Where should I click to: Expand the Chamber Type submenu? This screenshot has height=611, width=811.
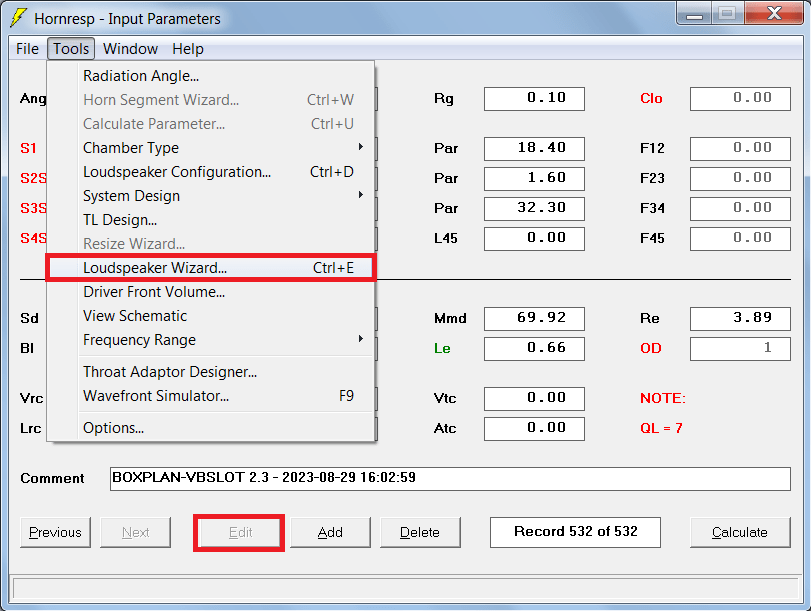pyautogui.click(x=211, y=148)
